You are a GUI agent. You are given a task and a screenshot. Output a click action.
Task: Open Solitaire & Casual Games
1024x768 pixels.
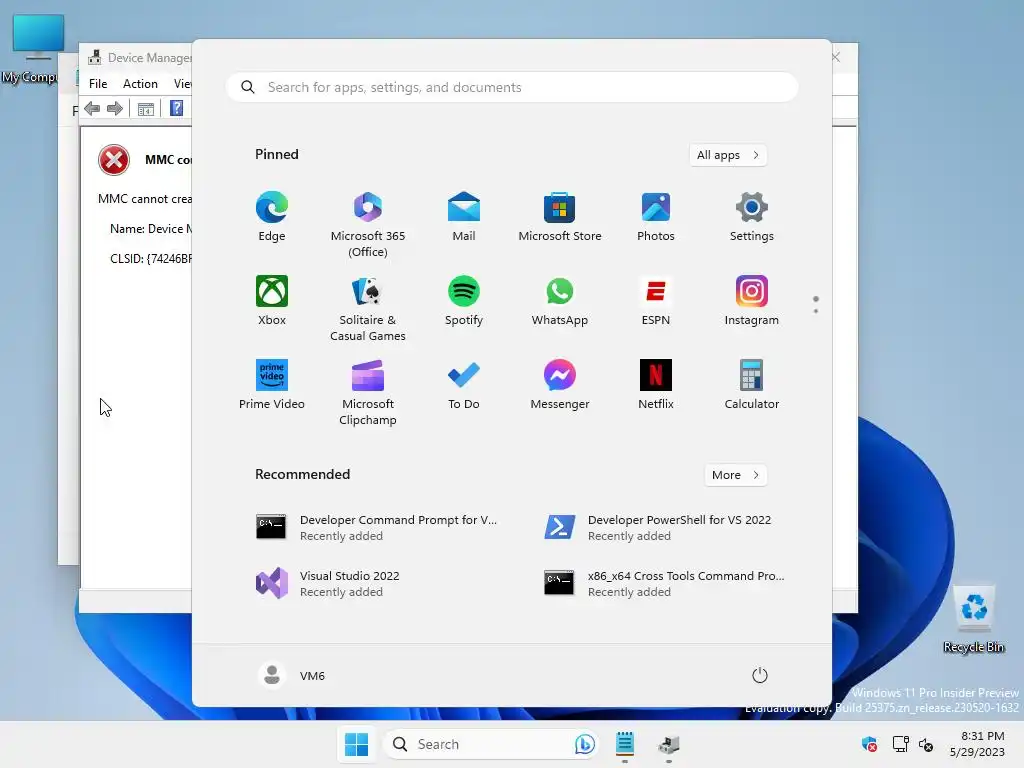pos(368,308)
